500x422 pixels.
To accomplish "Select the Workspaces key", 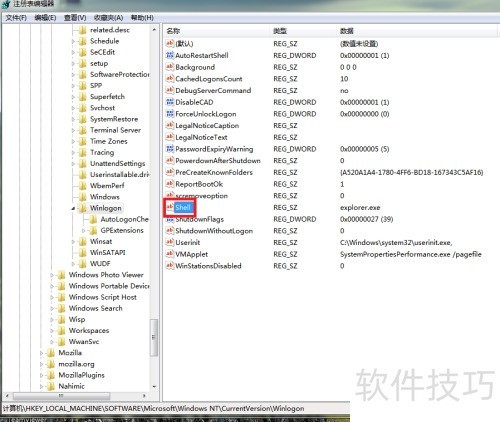I will (x=89, y=331).
